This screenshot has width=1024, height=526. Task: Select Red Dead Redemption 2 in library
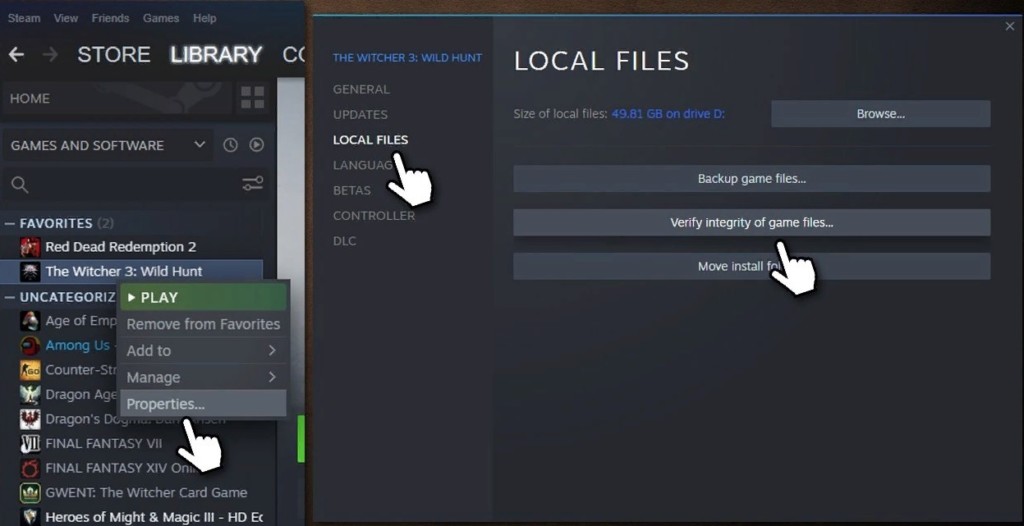pos(120,247)
